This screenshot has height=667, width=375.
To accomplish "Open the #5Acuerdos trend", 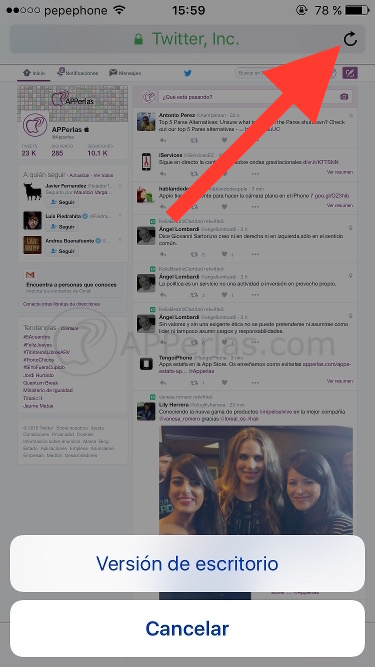I will [37, 337].
